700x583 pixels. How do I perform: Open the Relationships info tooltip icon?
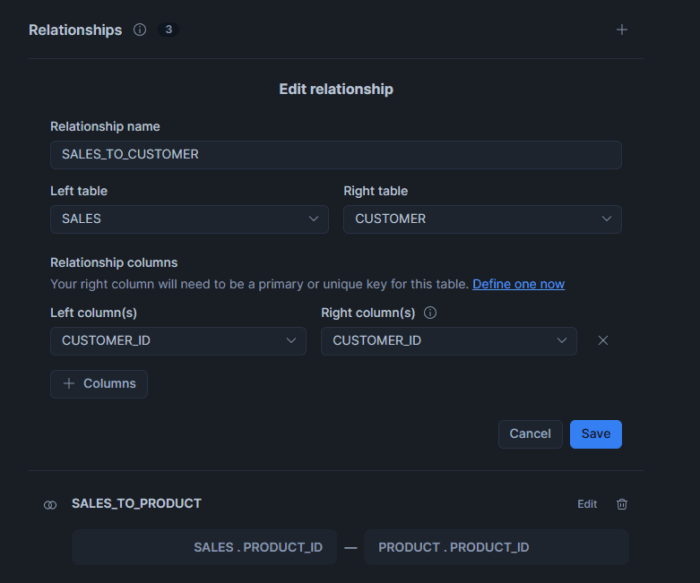tap(140, 30)
